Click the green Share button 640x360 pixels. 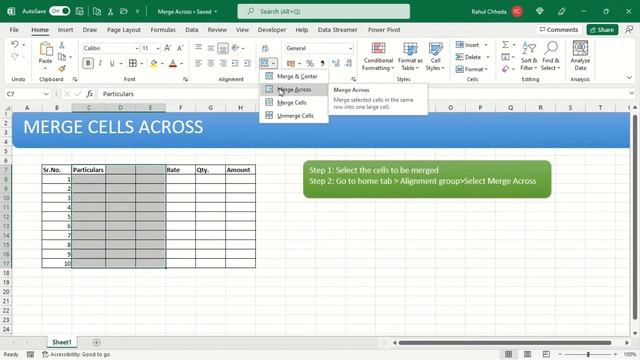click(x=602, y=30)
